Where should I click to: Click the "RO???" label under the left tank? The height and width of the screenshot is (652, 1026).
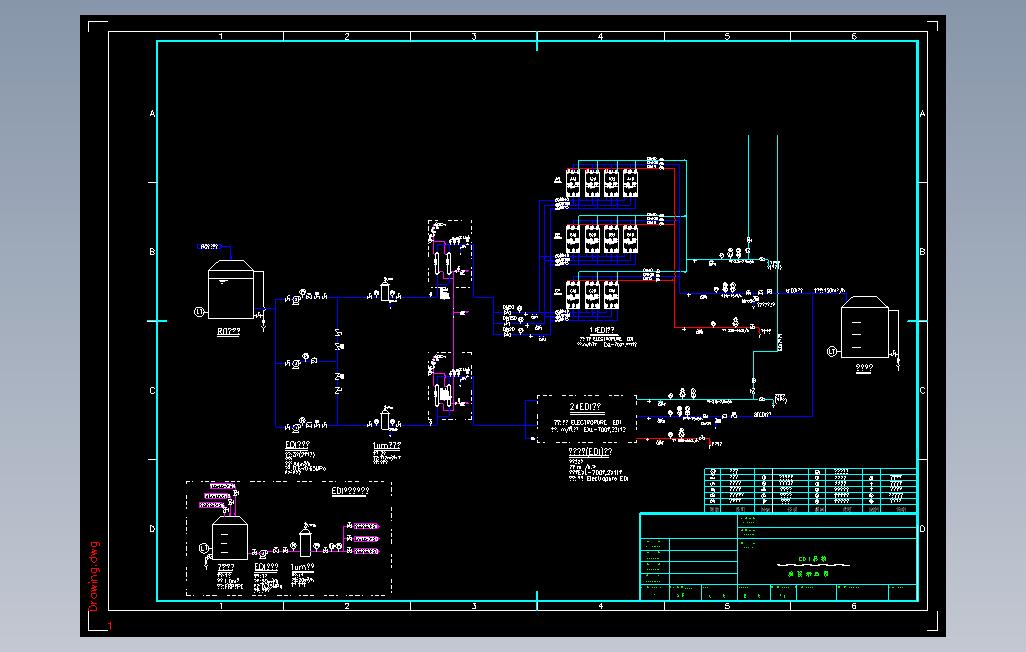(228, 332)
